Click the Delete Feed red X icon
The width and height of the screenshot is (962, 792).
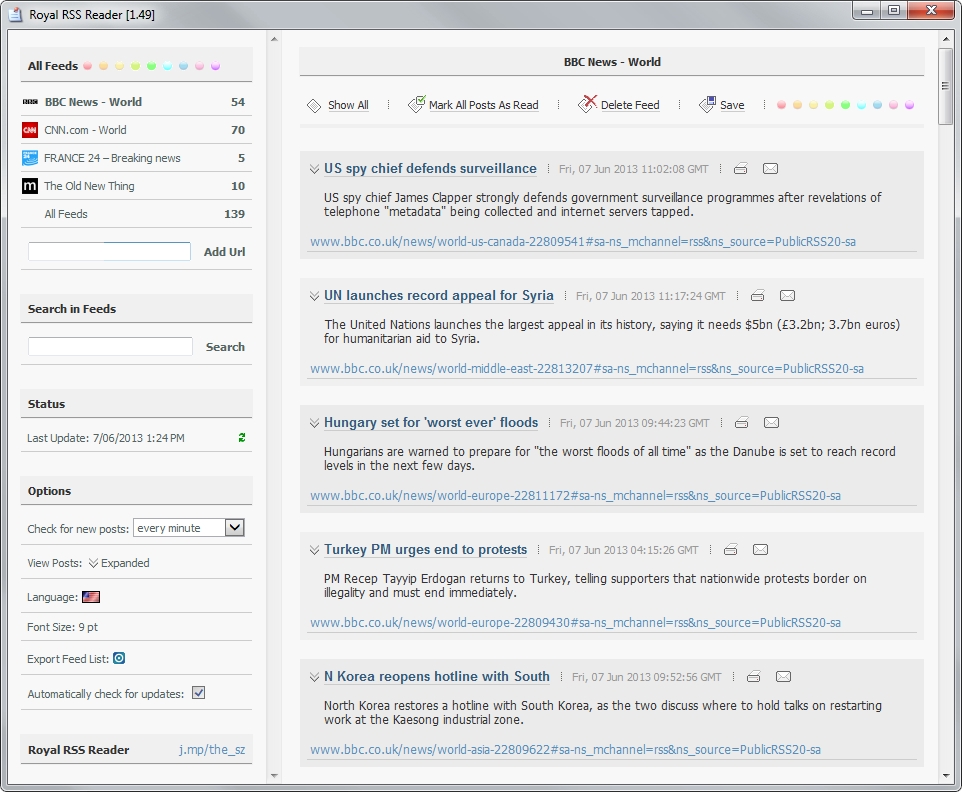[x=587, y=104]
